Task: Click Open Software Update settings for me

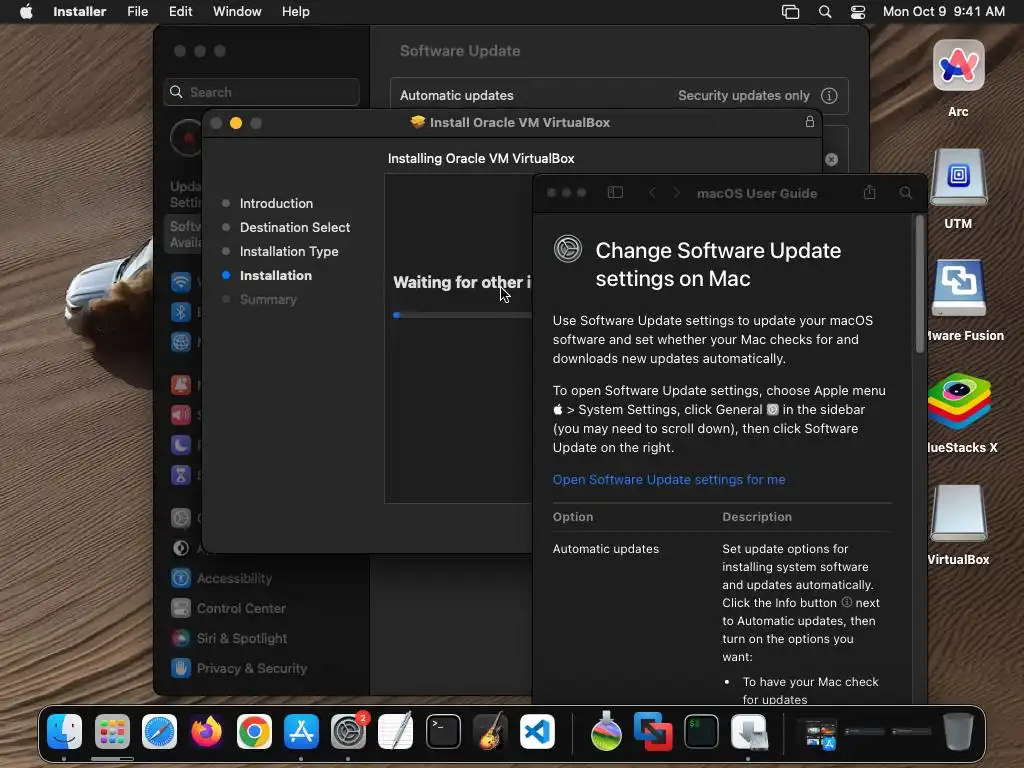Action: coord(669,479)
